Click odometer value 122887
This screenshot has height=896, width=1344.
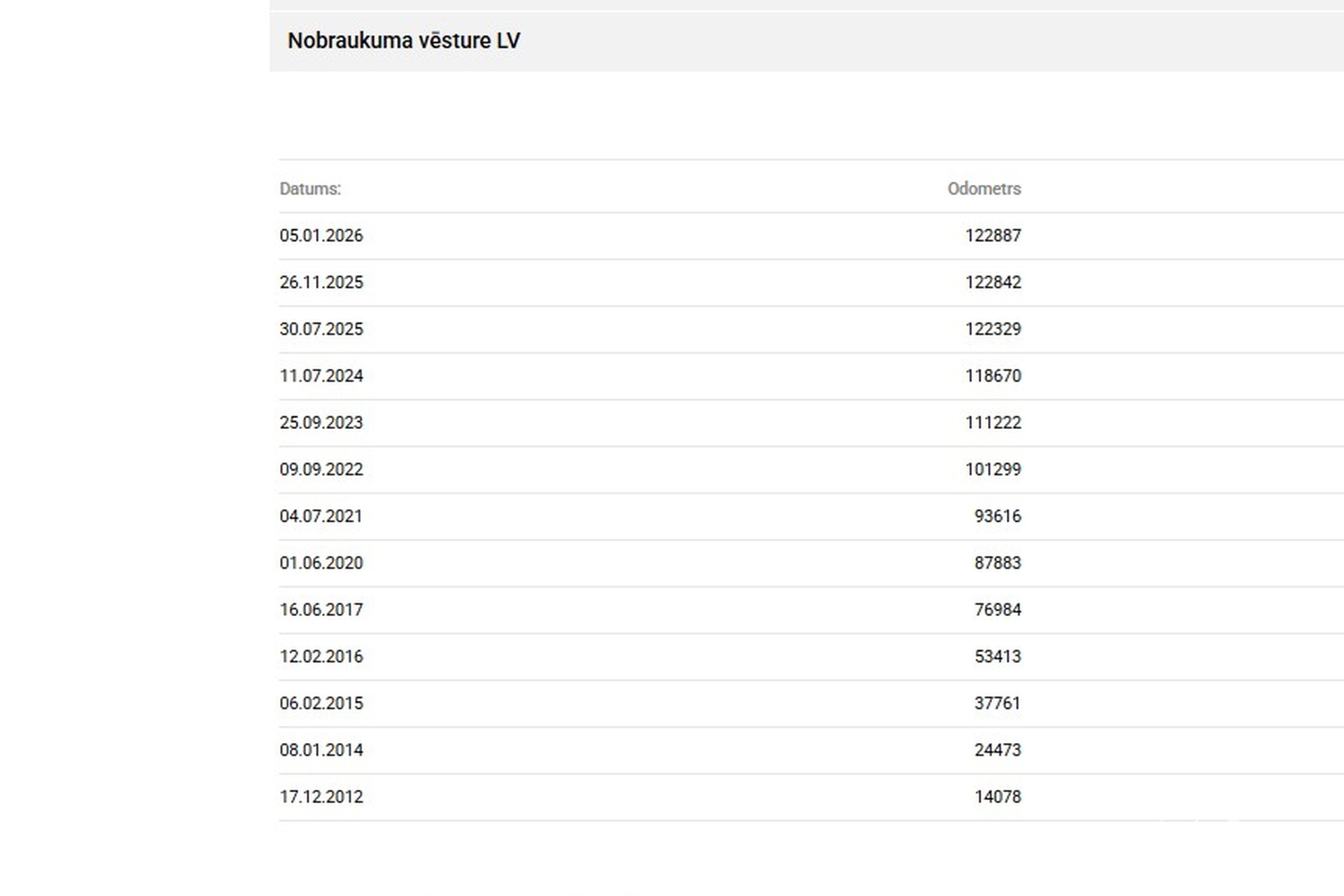993,236
